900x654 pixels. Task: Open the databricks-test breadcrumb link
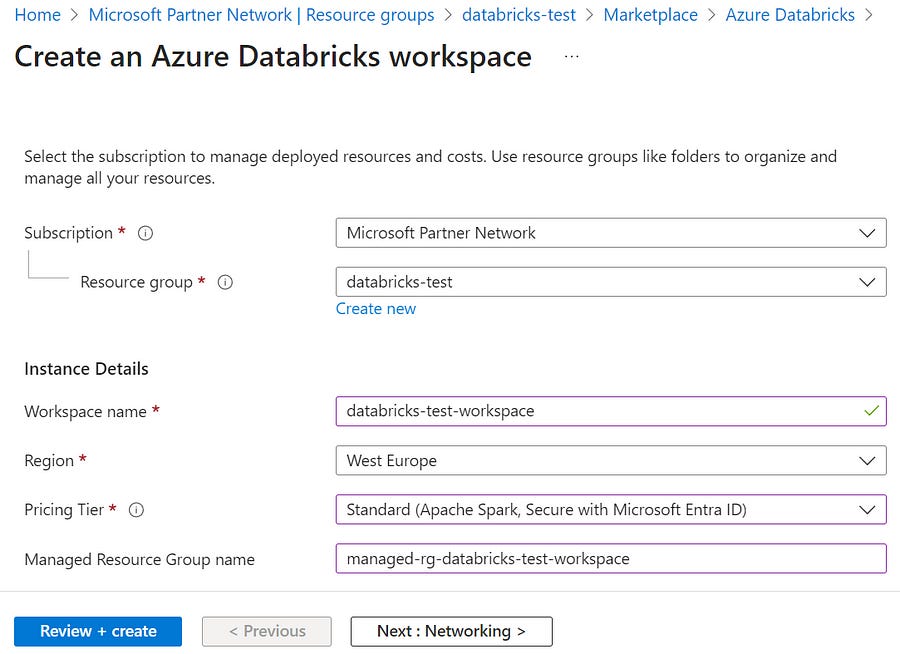pyautogui.click(x=518, y=15)
